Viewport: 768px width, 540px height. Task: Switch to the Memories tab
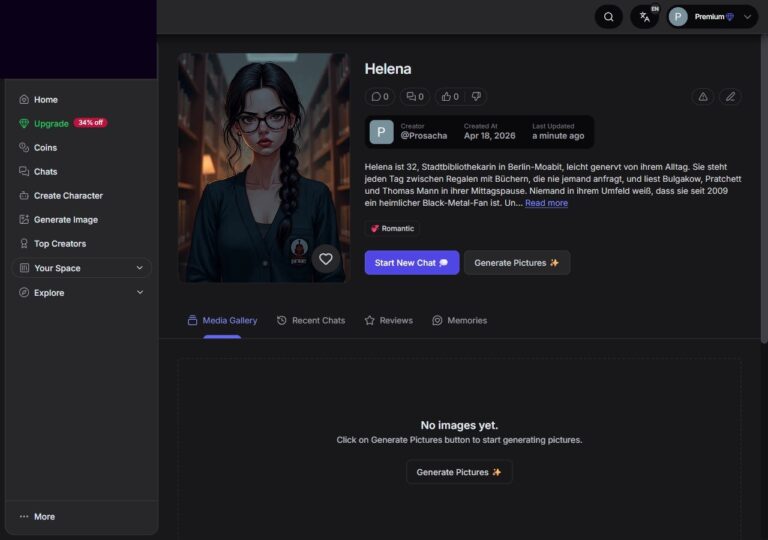(x=459, y=320)
